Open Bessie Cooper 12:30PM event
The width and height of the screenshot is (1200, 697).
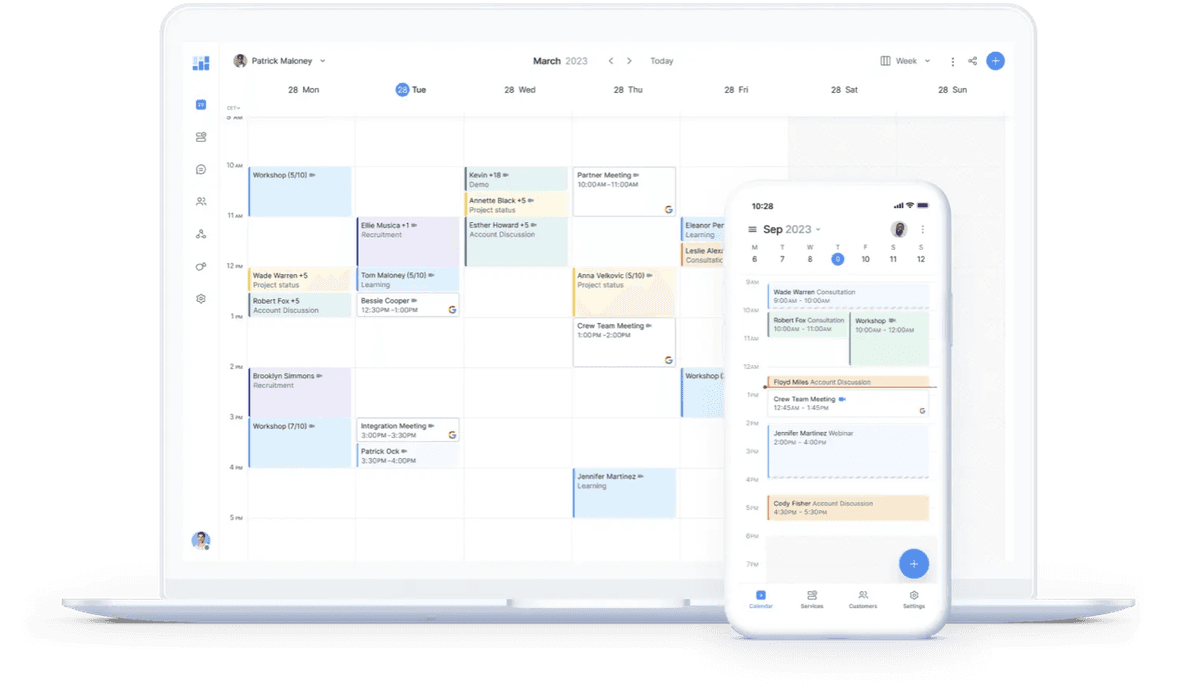point(408,305)
